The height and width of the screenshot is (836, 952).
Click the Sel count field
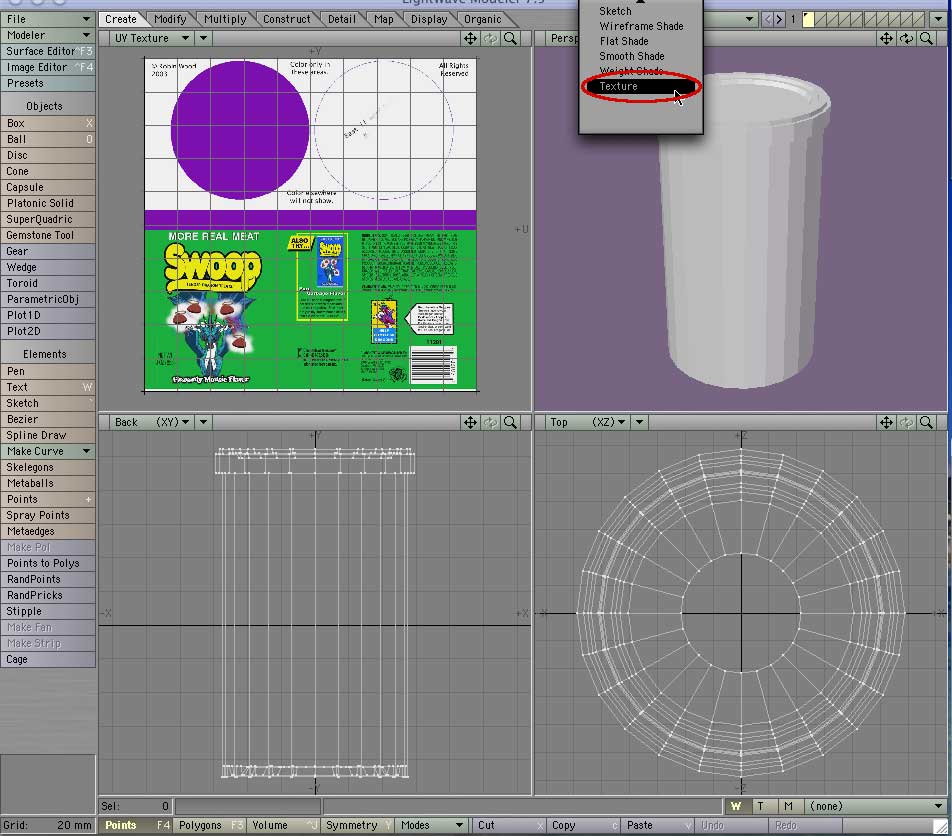pyautogui.click(x=135, y=806)
